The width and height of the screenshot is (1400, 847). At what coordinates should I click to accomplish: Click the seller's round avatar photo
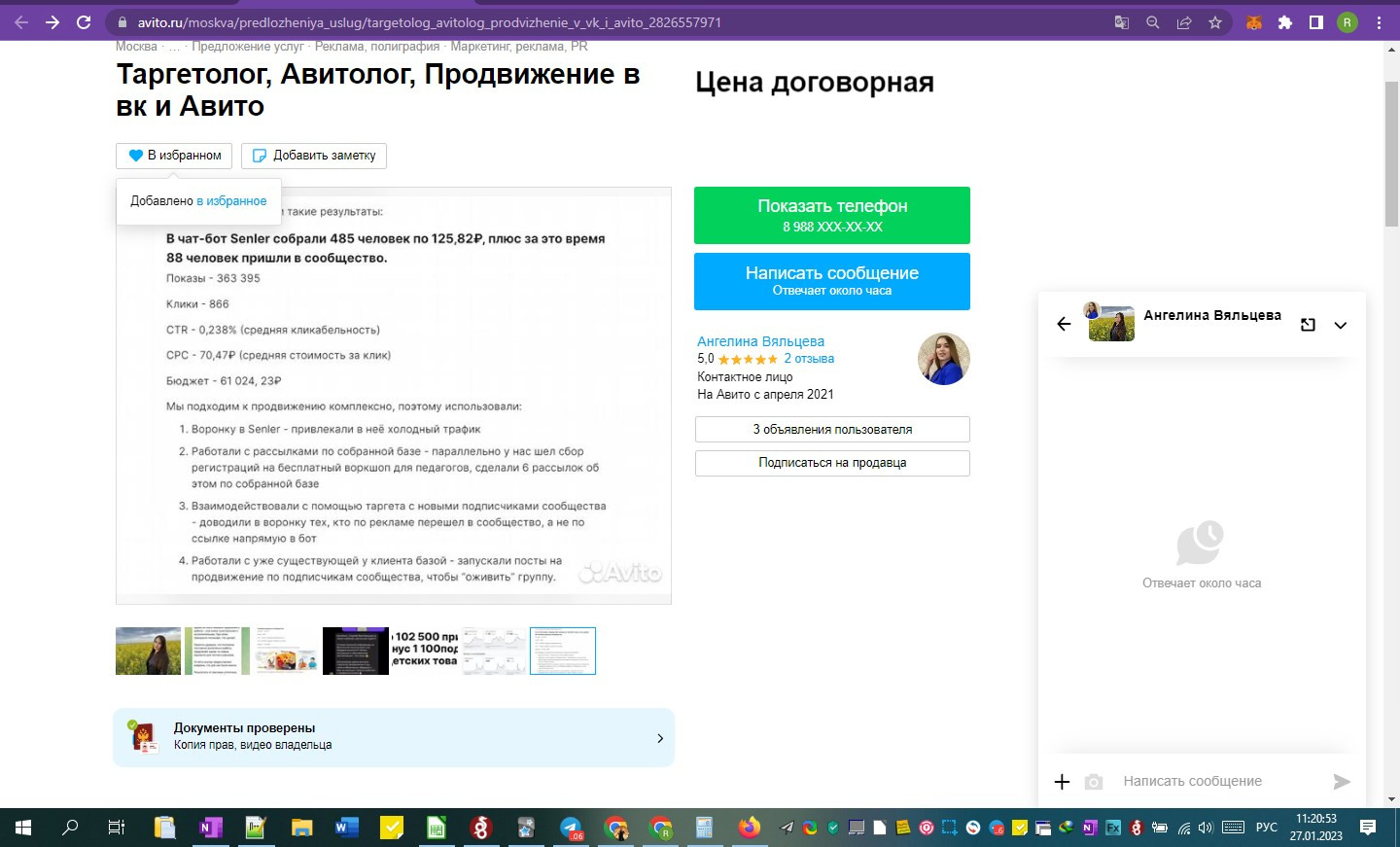944,359
